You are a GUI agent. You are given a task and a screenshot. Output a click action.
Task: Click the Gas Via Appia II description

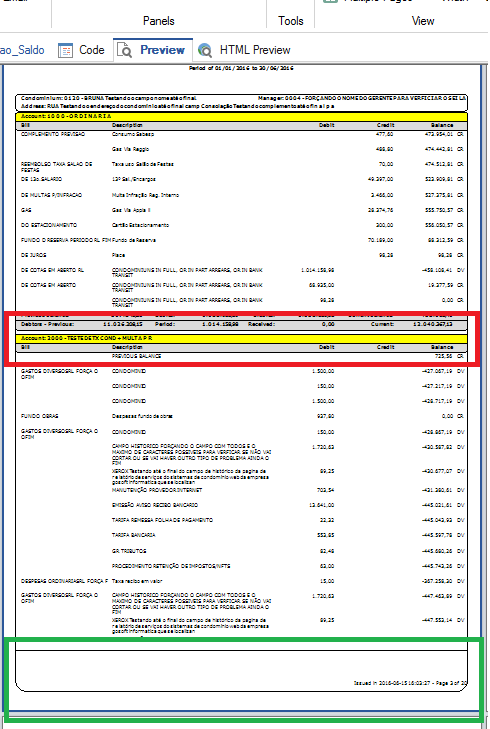coord(131,210)
